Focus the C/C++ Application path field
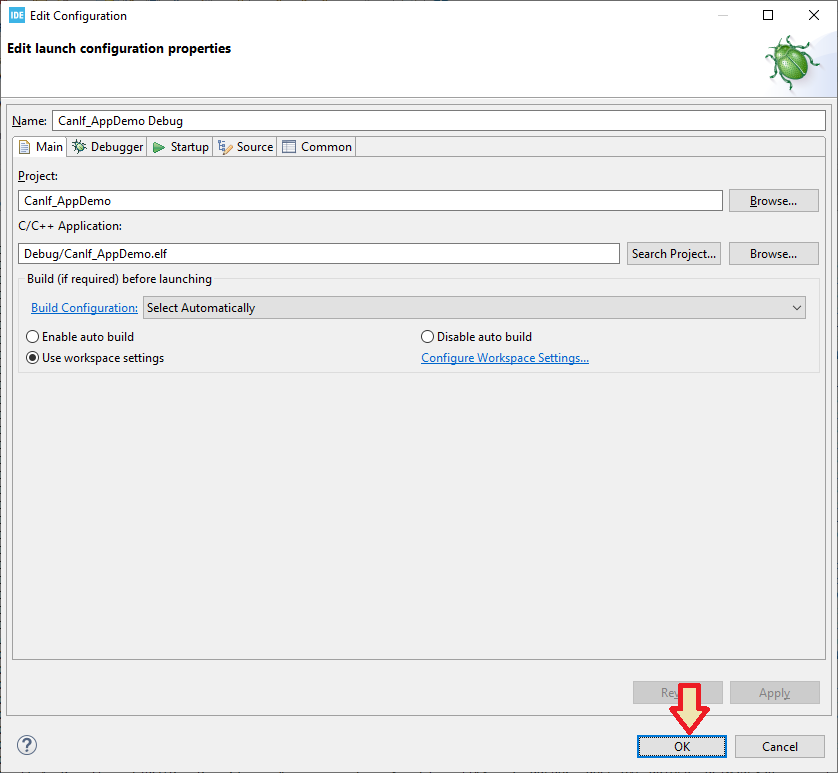The width and height of the screenshot is (838, 773). [319, 253]
